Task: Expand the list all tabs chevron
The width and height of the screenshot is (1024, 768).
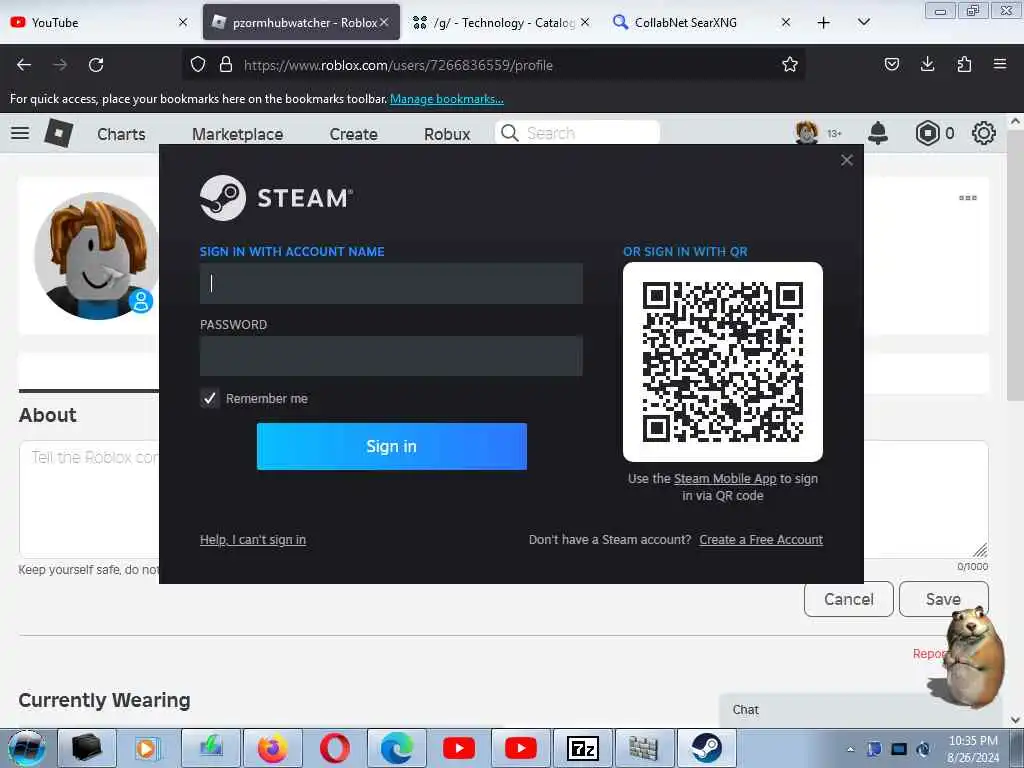Action: click(x=863, y=22)
